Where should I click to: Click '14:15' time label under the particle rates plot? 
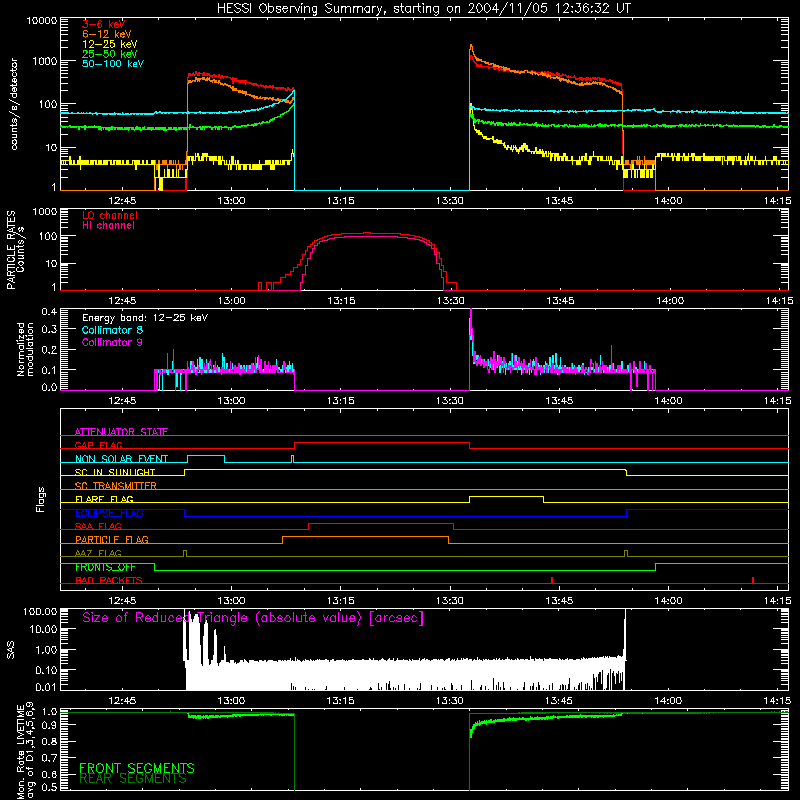(x=779, y=300)
